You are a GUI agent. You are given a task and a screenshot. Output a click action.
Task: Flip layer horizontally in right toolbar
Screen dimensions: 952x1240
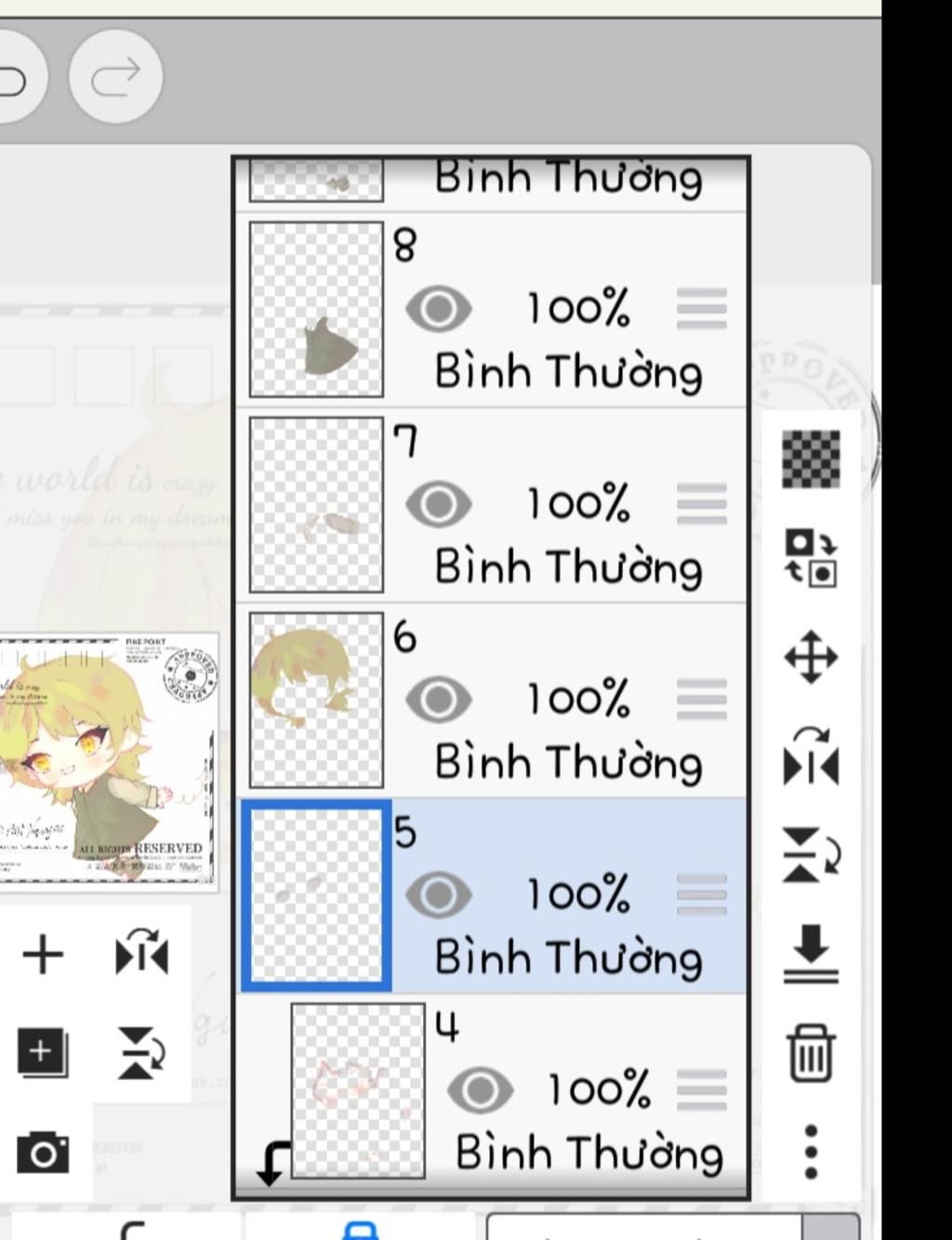pyautogui.click(x=811, y=758)
